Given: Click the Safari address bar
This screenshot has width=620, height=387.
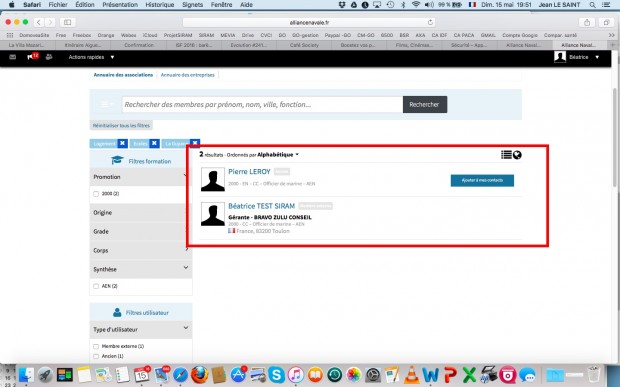Looking at the screenshot, I should 309,23.
